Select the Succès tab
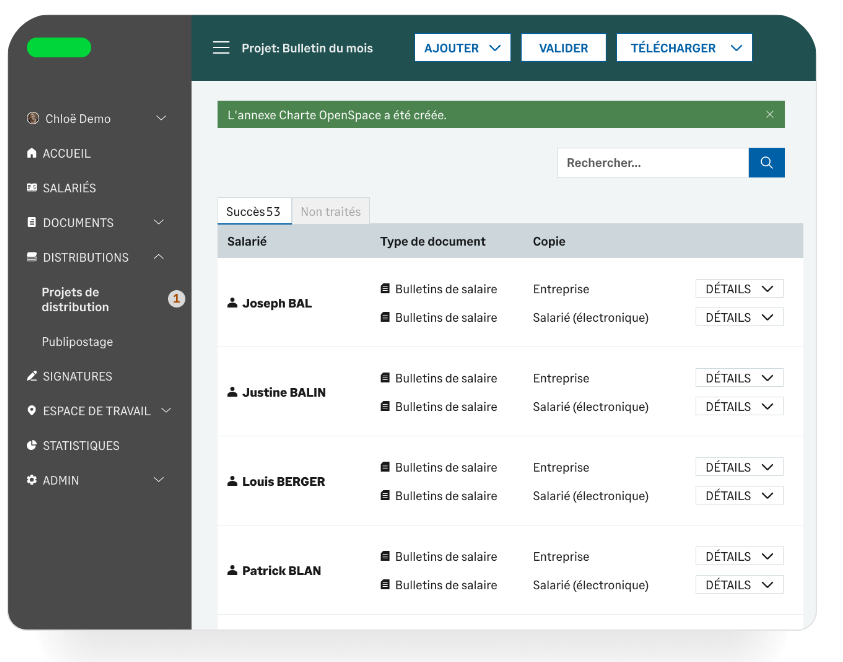The width and height of the screenshot is (843, 662). [x=254, y=212]
